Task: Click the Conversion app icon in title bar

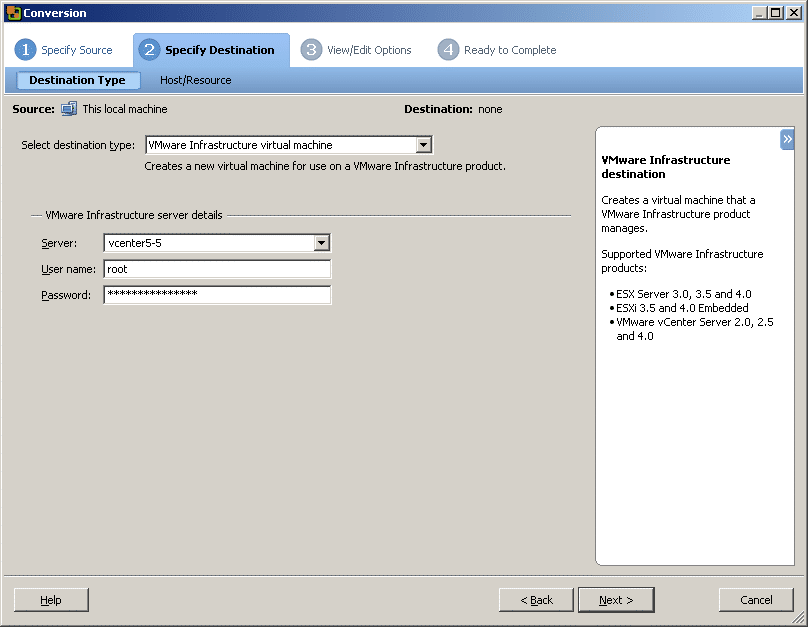Action: pyautogui.click(x=13, y=13)
